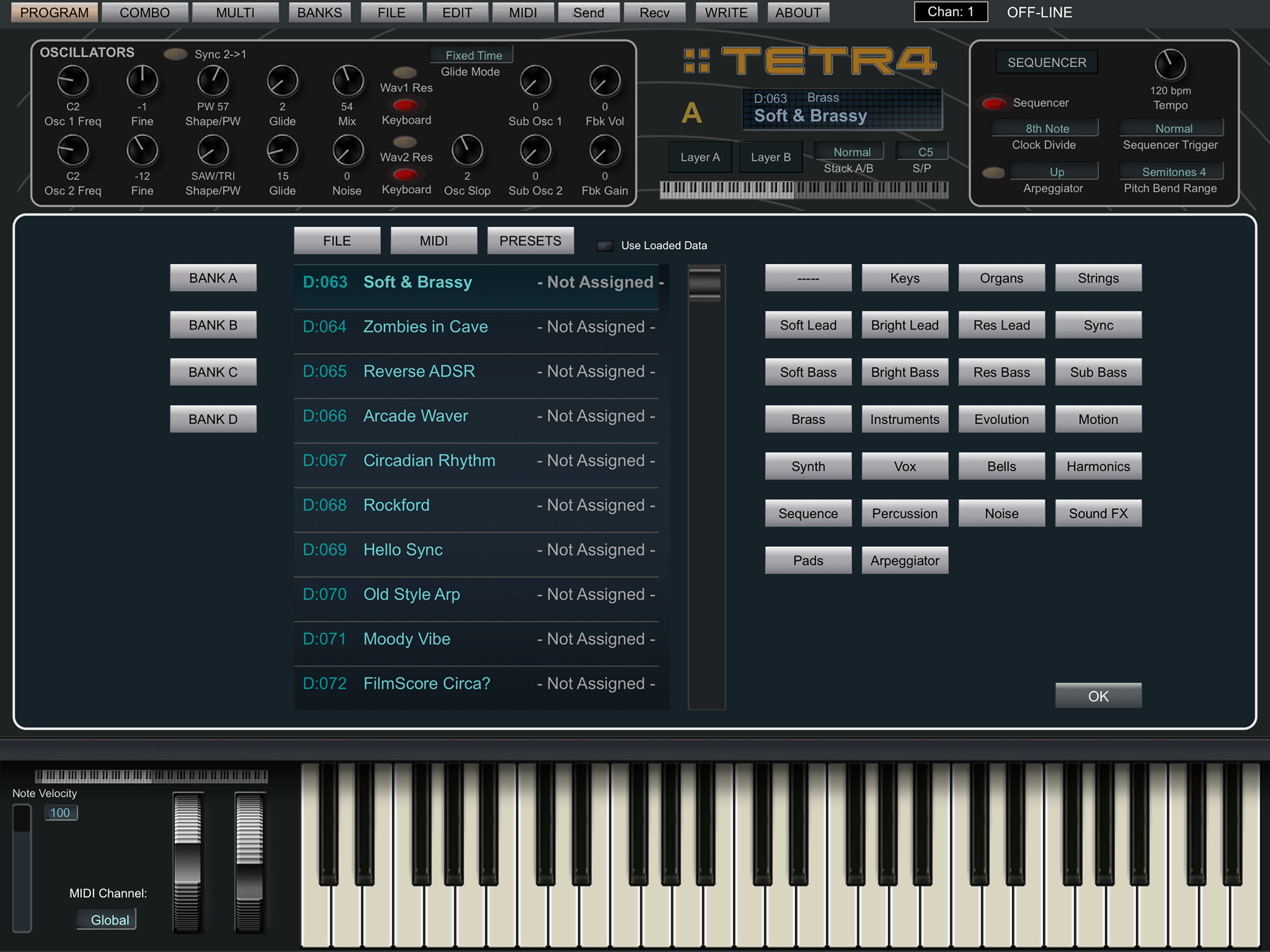Toggle the Sync 2->1 LED

point(175,54)
